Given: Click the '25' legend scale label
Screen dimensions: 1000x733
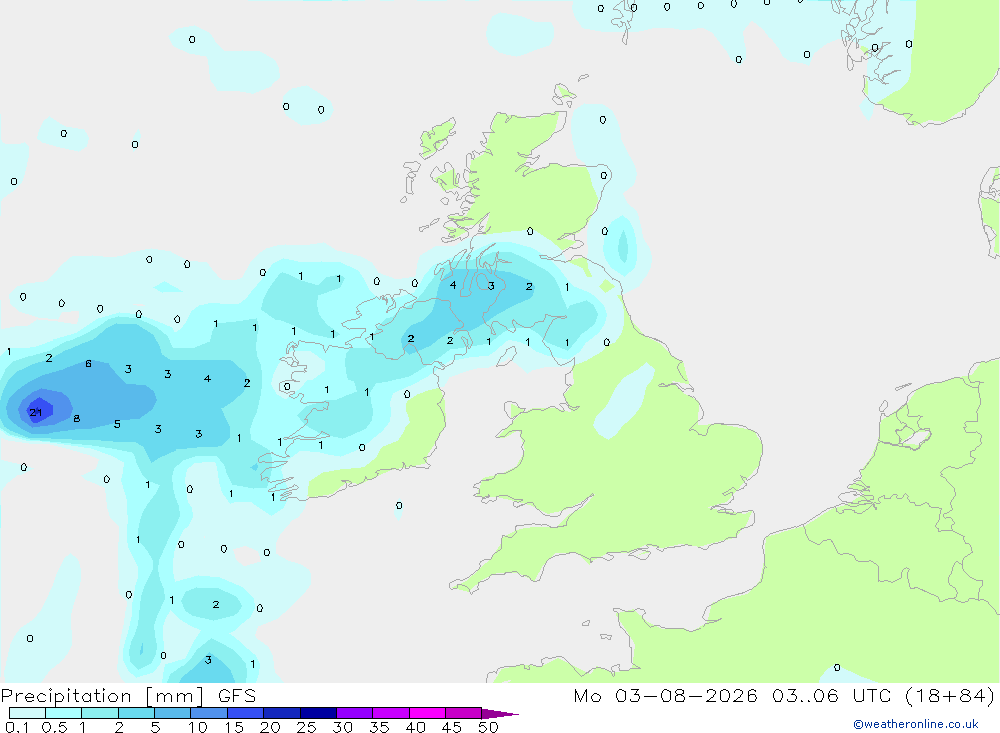Looking at the screenshot, I should [x=306, y=727].
